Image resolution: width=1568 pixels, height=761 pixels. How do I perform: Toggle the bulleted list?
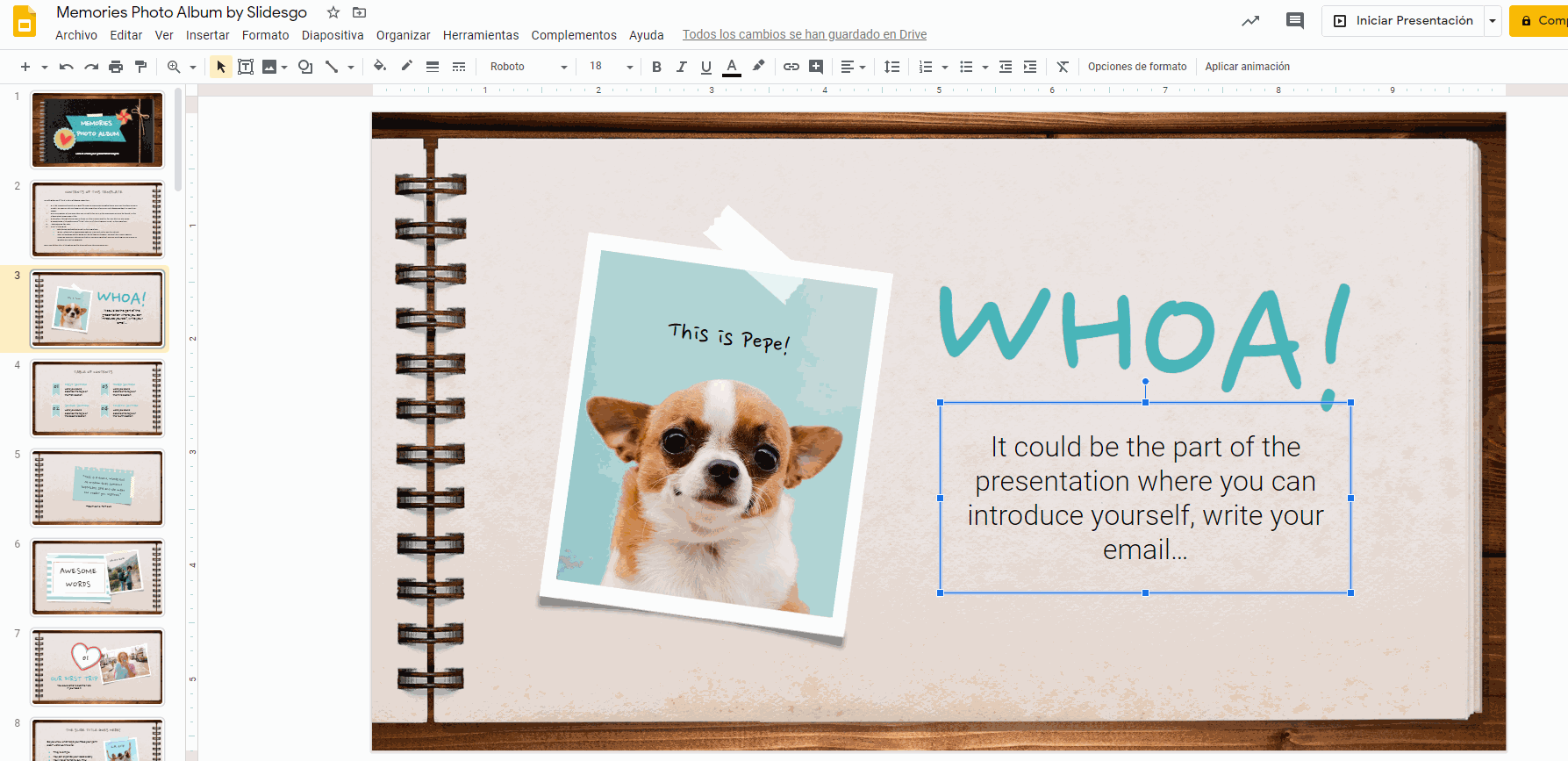(966, 67)
